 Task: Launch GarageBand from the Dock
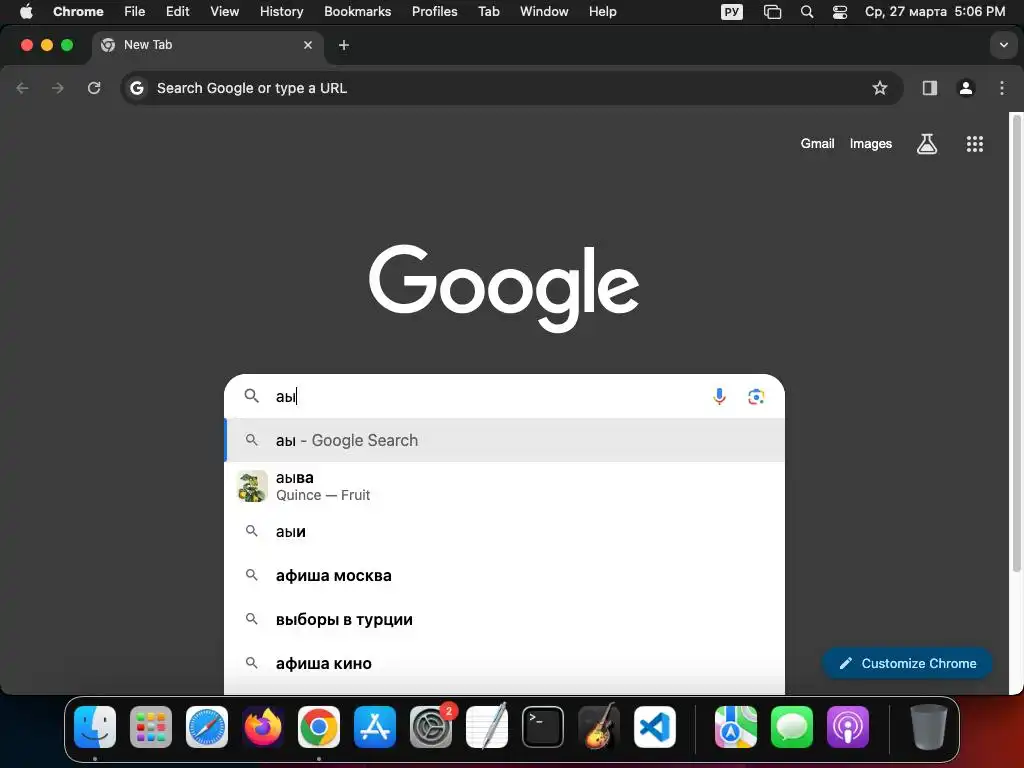(599, 727)
